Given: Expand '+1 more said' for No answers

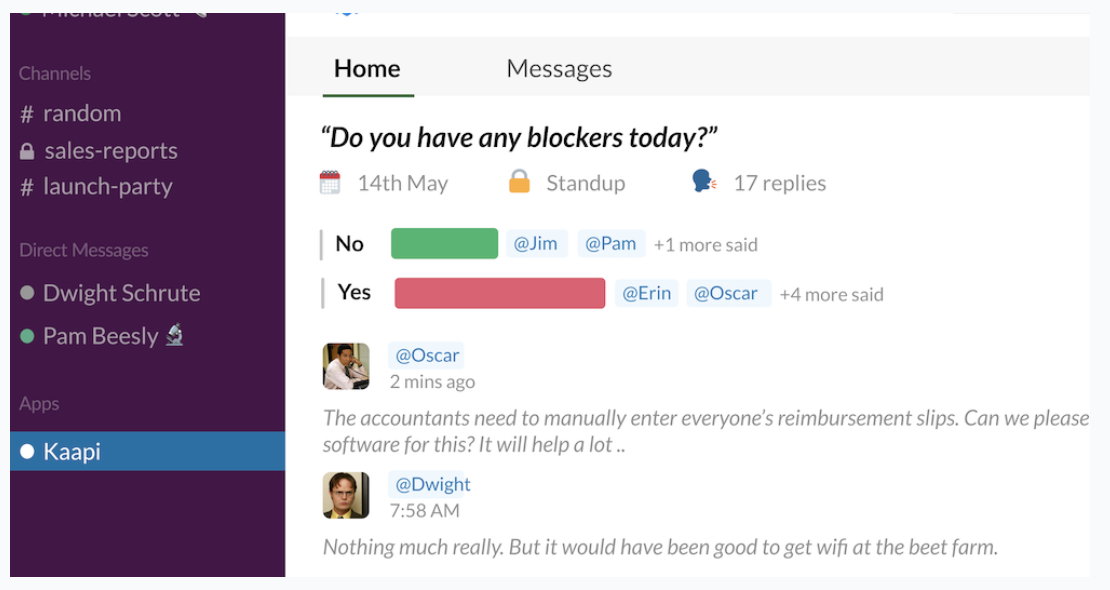Looking at the screenshot, I should click(705, 244).
